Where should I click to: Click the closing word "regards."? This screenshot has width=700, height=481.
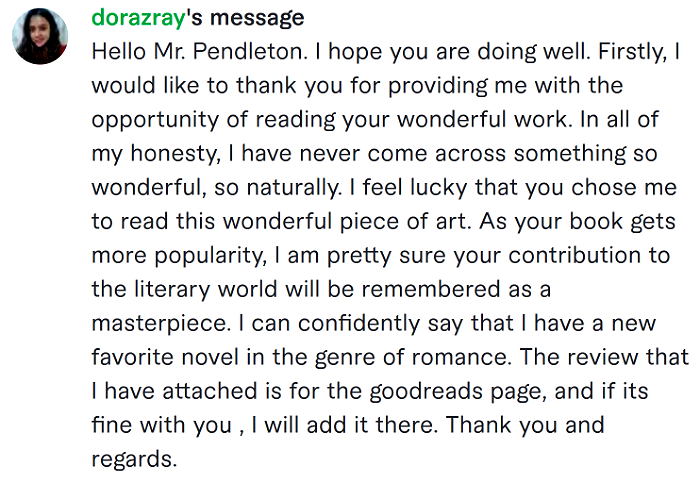pos(134,460)
